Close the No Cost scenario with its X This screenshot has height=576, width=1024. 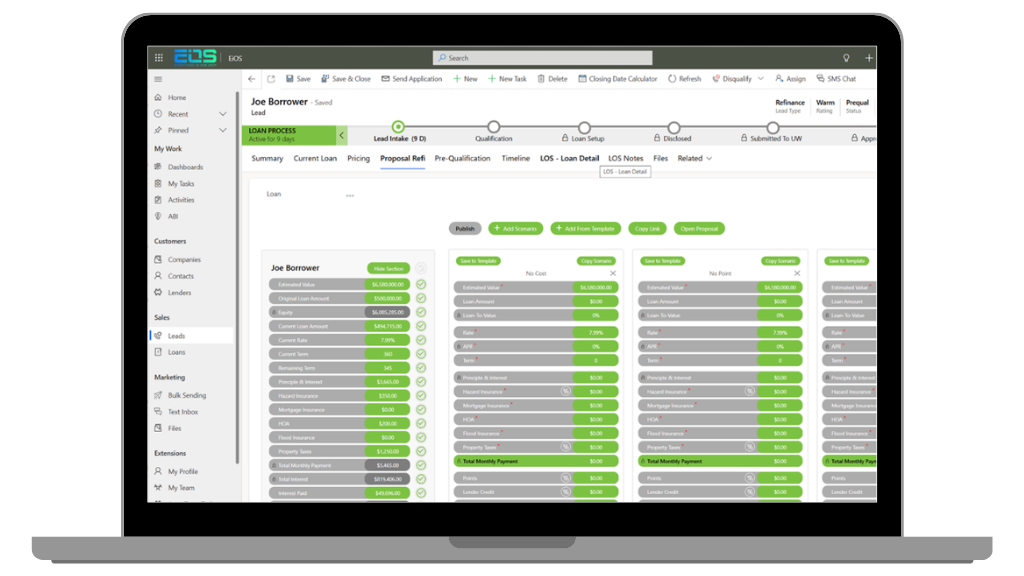click(613, 273)
